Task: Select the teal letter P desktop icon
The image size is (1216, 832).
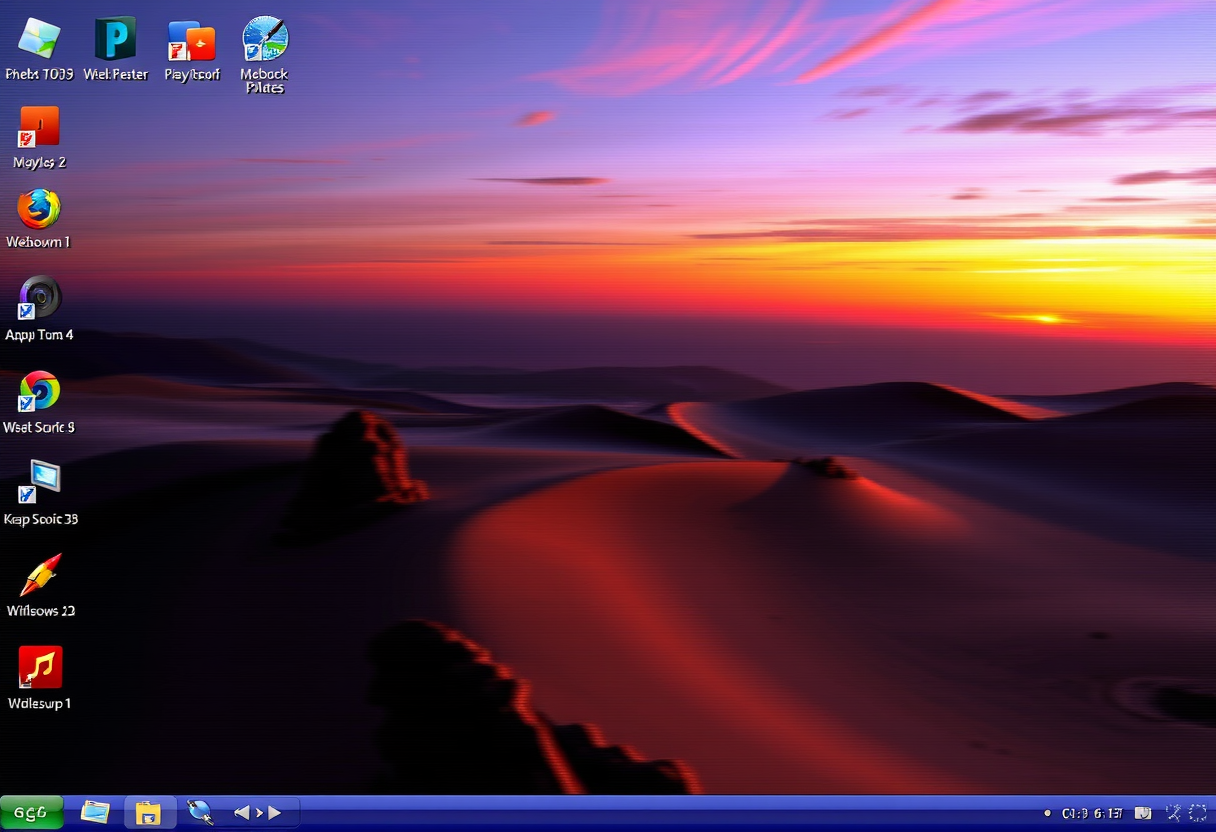Action: pos(115,39)
